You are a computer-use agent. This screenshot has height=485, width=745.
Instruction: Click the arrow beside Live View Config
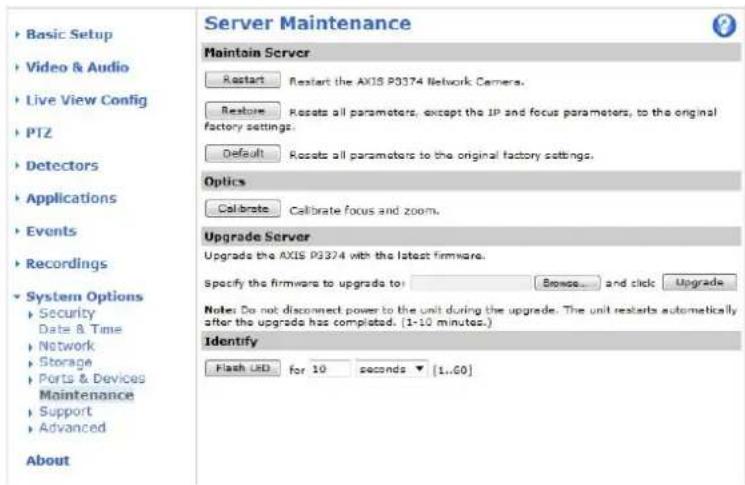[18, 100]
